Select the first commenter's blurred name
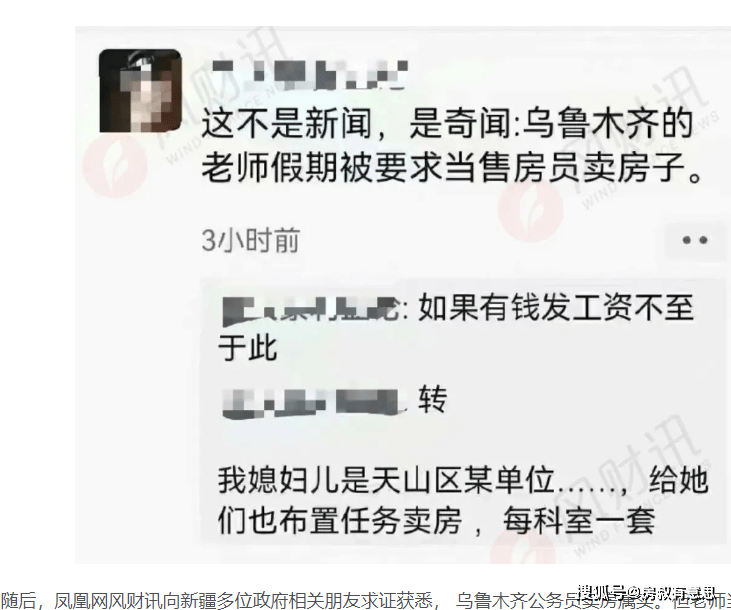 [x=311, y=309]
